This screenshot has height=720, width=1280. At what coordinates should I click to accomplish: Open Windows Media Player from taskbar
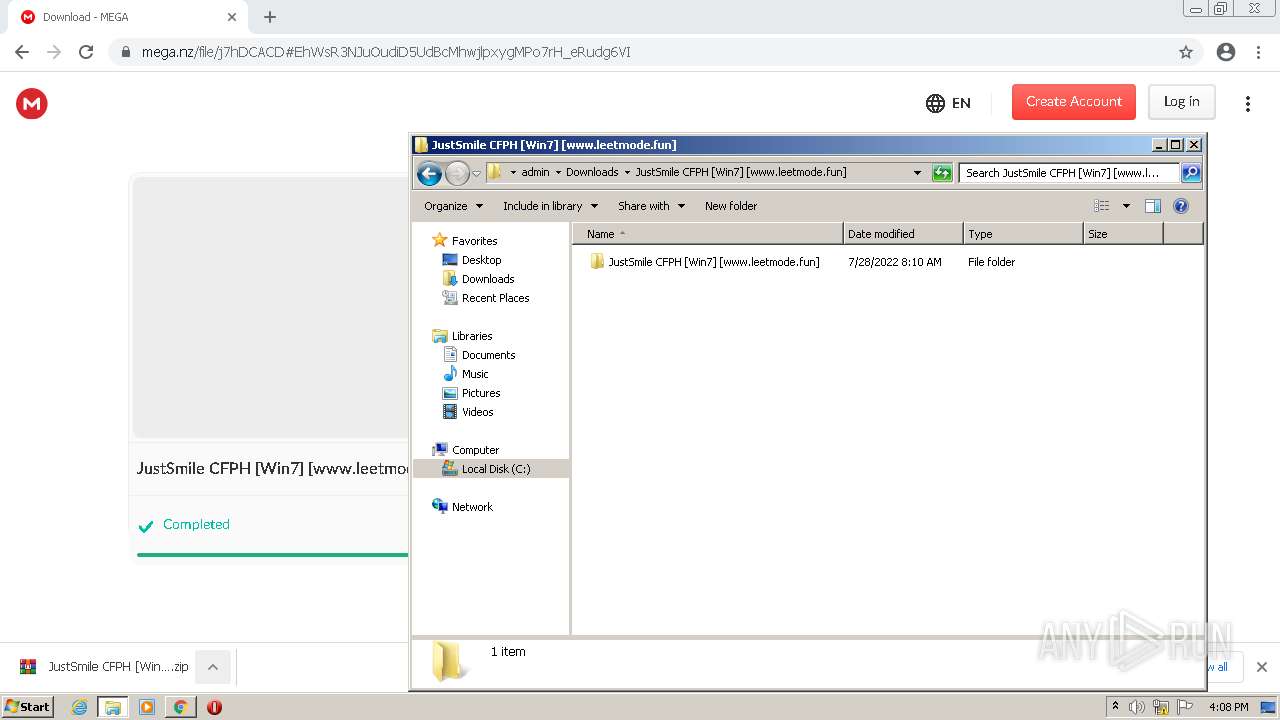coord(147,707)
